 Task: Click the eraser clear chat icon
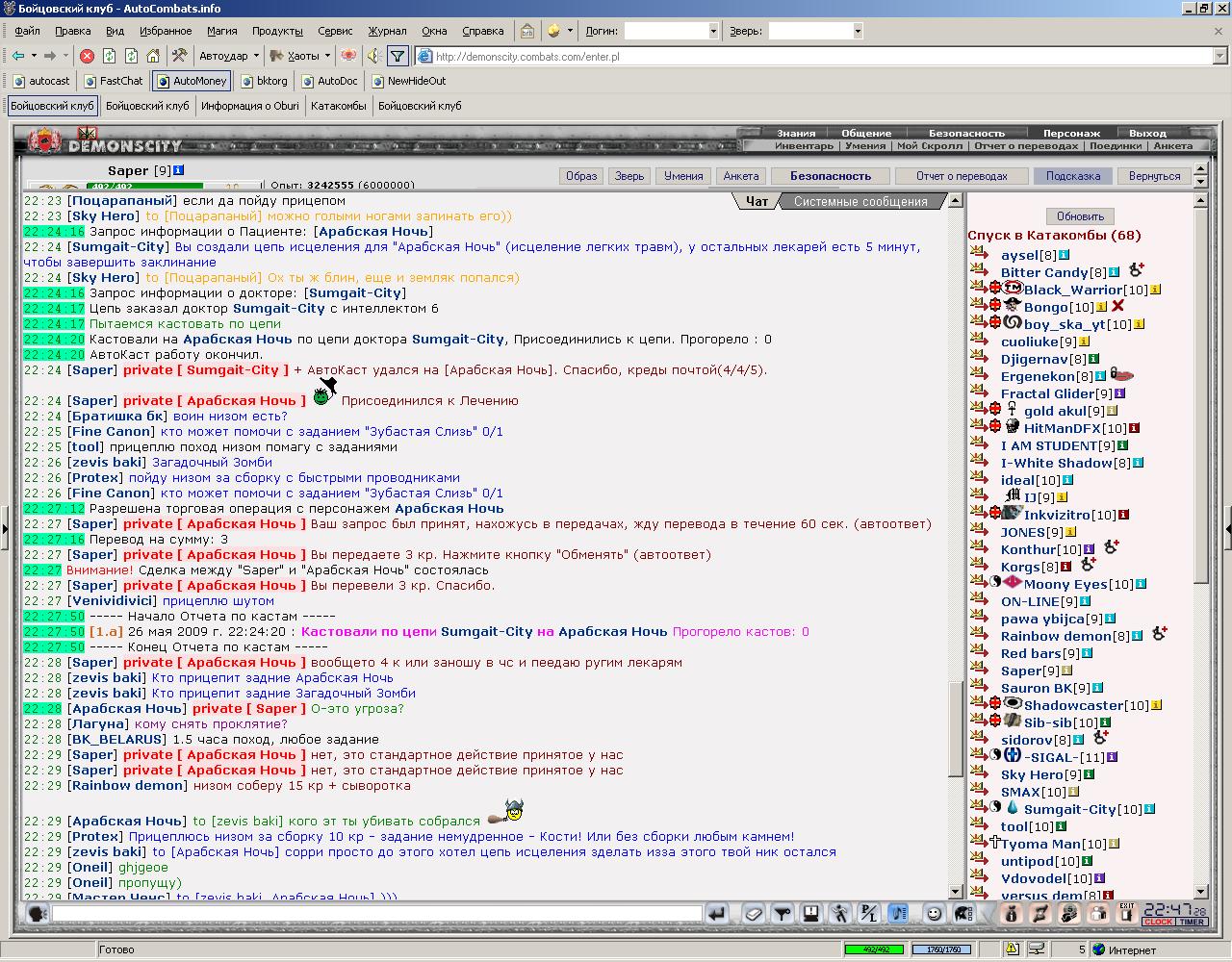click(754, 913)
